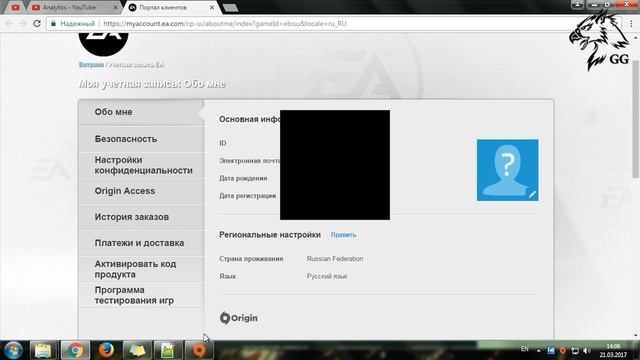640x360 pixels.
Task: Click the Моя учетная запись: Обо мне heading
Action: tap(152, 84)
